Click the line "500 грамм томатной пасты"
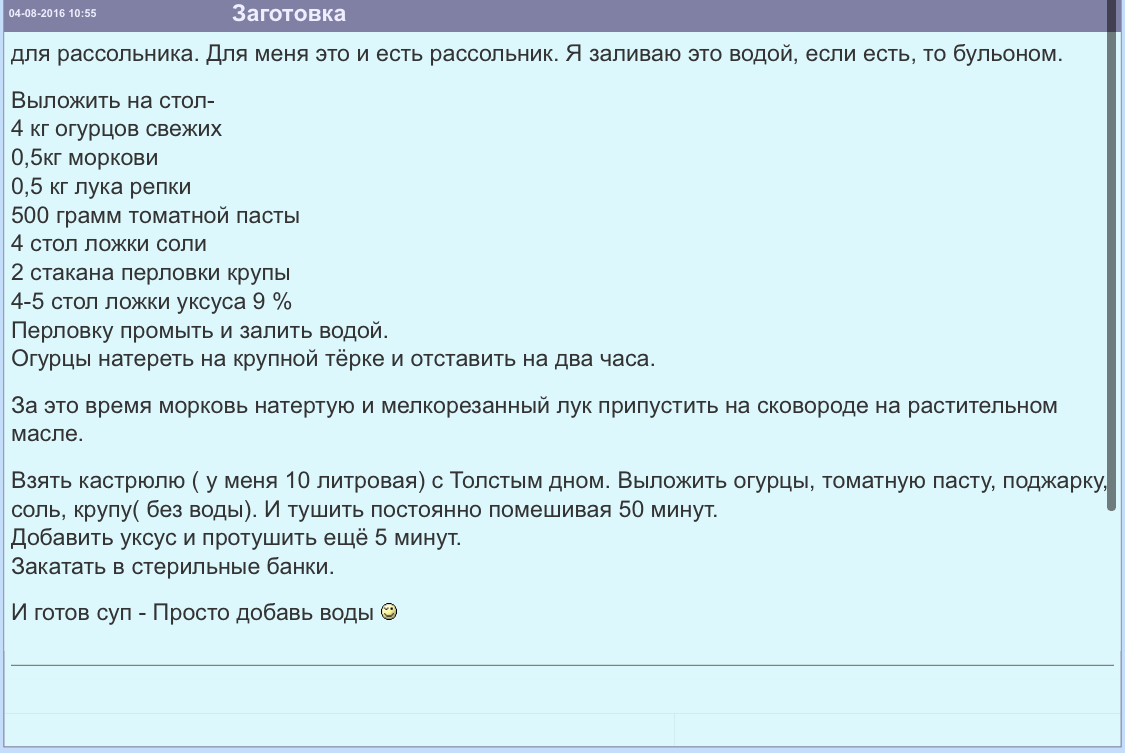Image resolution: width=1125 pixels, height=753 pixels. coord(155,215)
